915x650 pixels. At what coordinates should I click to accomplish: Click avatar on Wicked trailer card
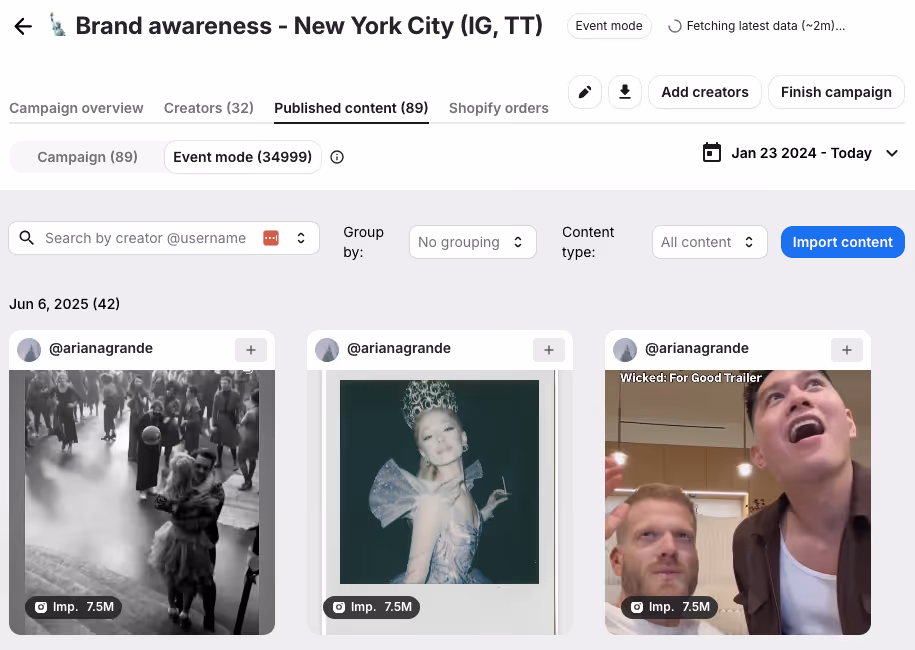point(625,350)
